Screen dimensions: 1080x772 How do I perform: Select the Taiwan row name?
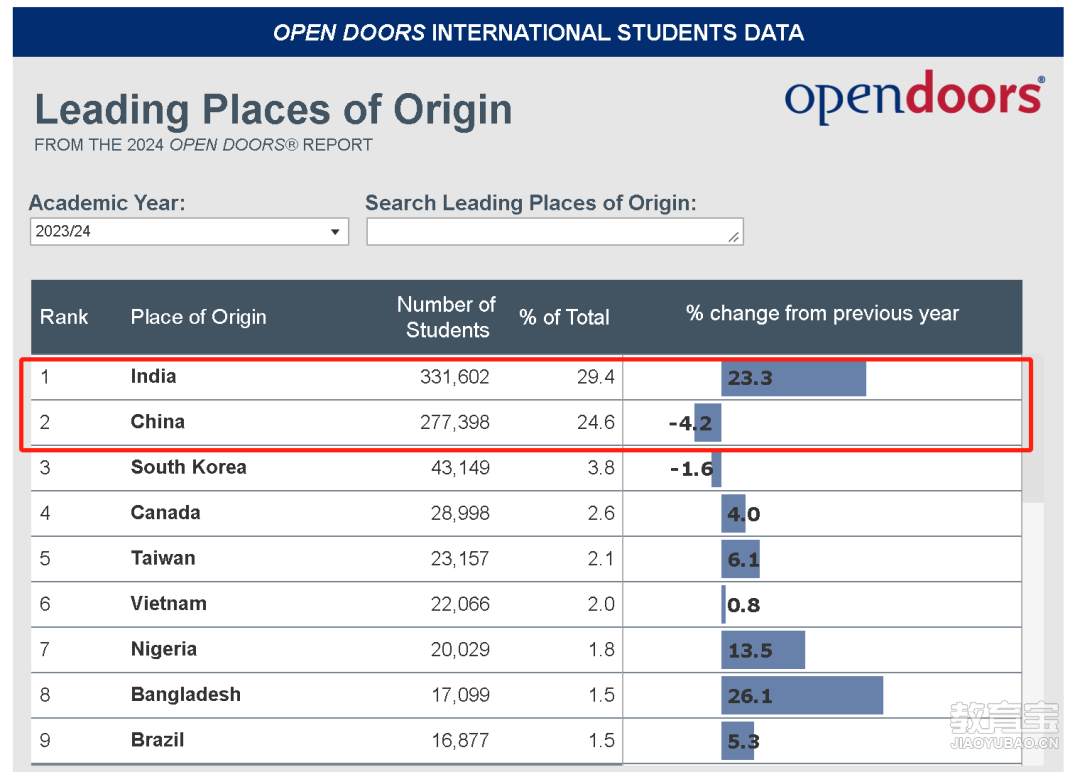coord(163,558)
